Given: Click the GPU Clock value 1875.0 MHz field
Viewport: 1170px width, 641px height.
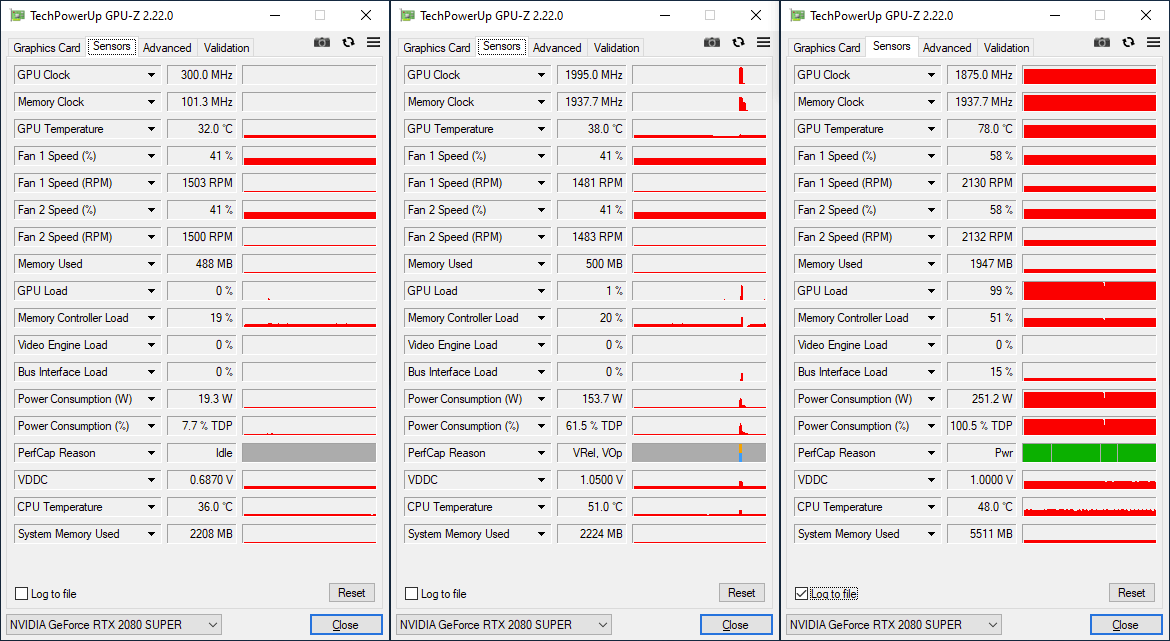Looking at the screenshot, I should (x=983, y=75).
